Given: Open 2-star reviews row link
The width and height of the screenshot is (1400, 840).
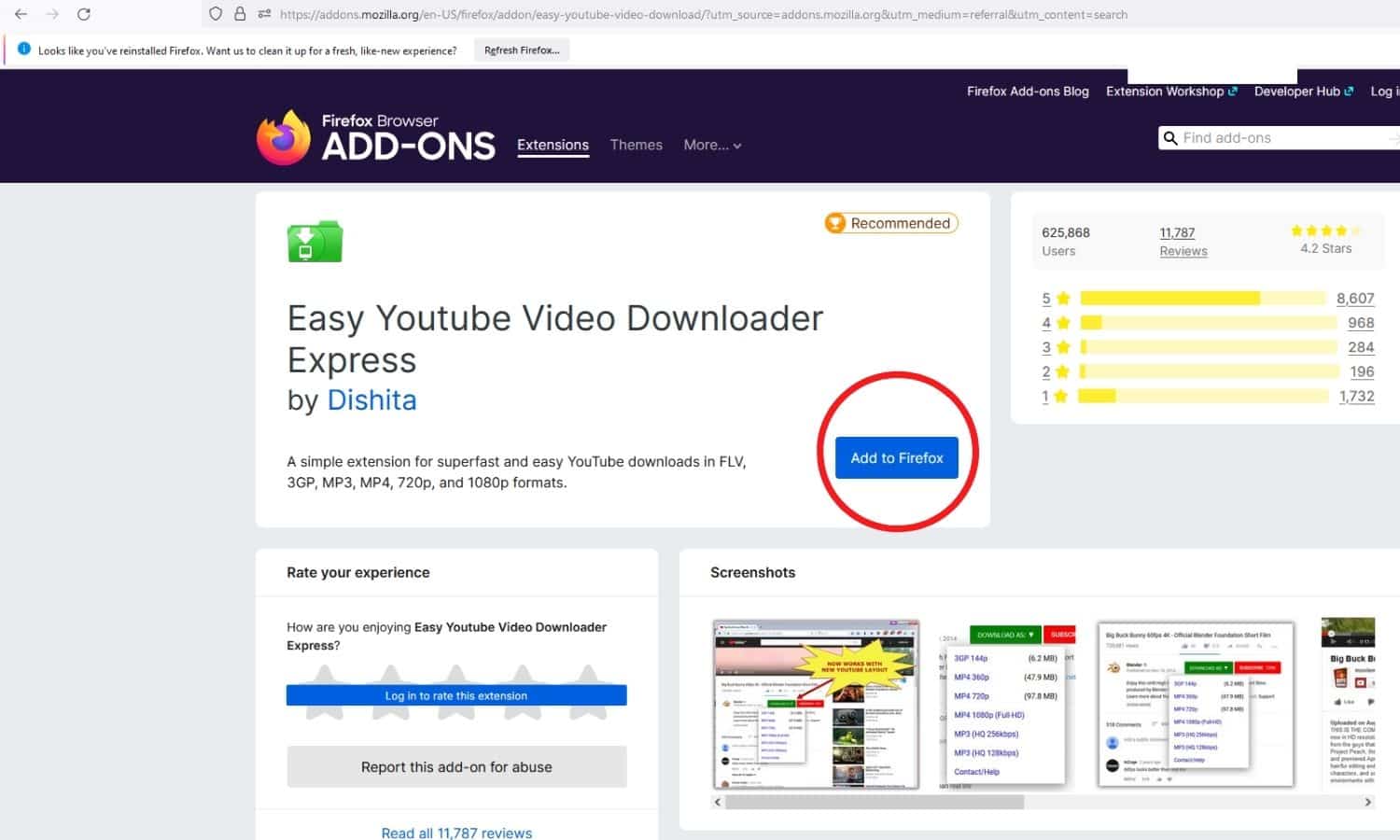Looking at the screenshot, I should [x=1056, y=371].
